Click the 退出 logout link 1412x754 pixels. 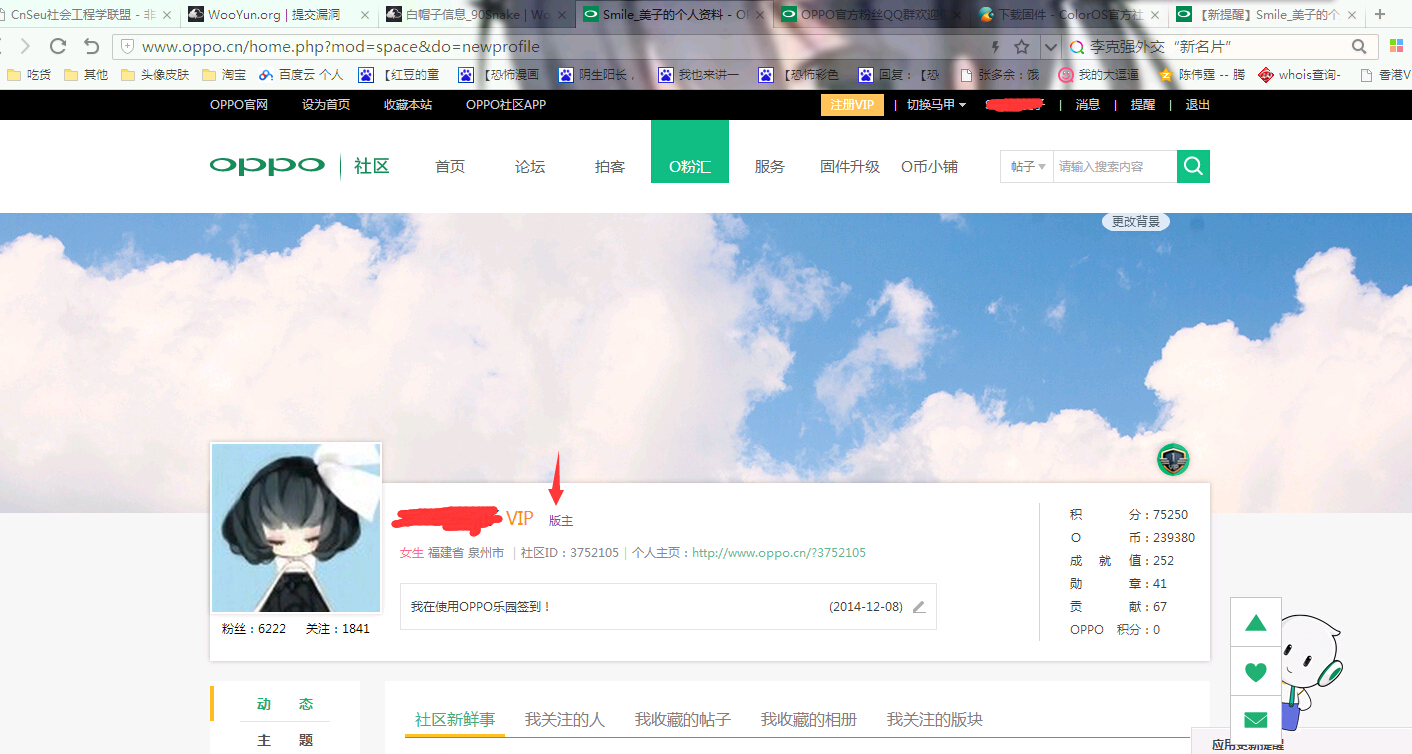pyautogui.click(x=1197, y=105)
